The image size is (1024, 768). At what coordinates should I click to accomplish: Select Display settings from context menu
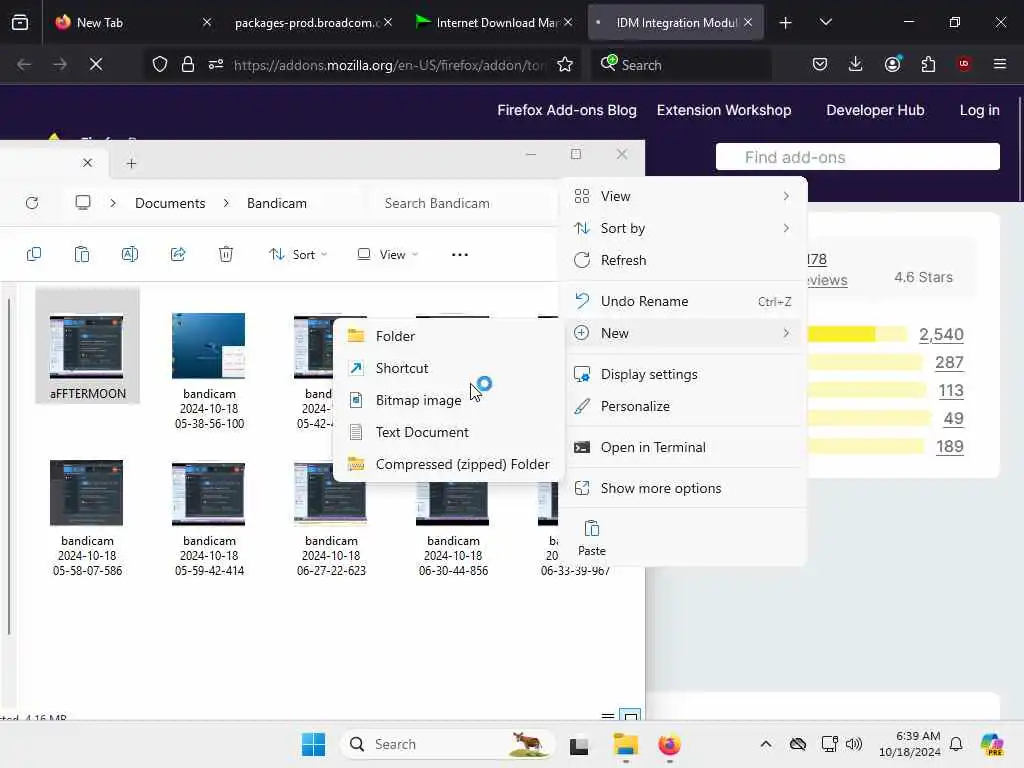[683, 374]
